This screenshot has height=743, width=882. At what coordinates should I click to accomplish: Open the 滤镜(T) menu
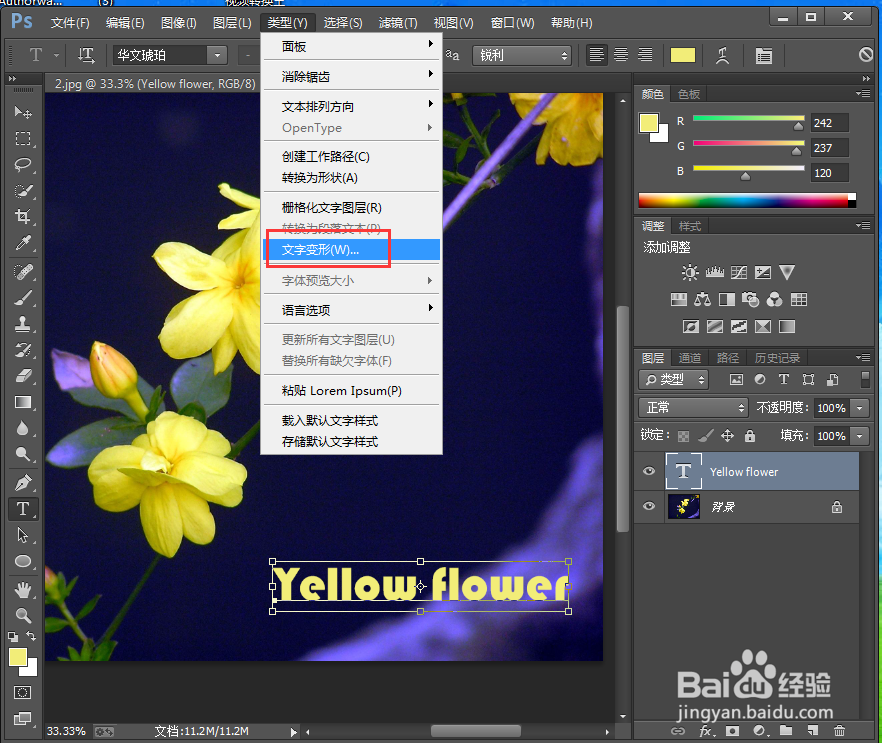click(398, 22)
